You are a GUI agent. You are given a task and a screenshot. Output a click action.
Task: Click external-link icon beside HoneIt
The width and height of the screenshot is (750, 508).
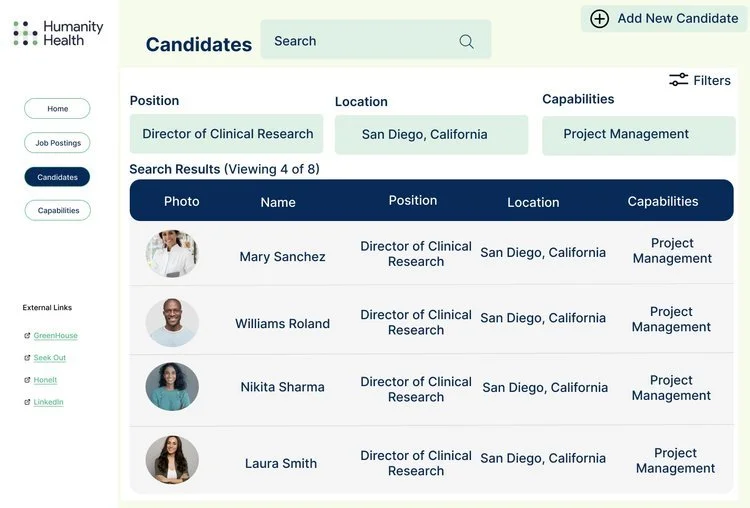[x=27, y=380]
